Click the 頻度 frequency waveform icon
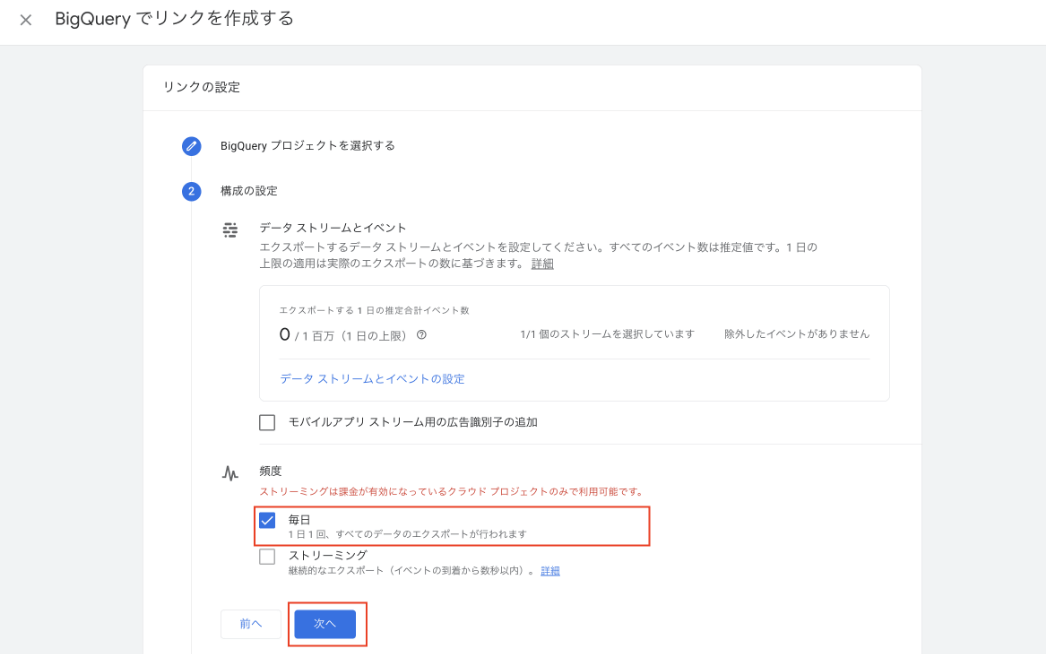Screen dimensions: 1046x654 coord(230,473)
